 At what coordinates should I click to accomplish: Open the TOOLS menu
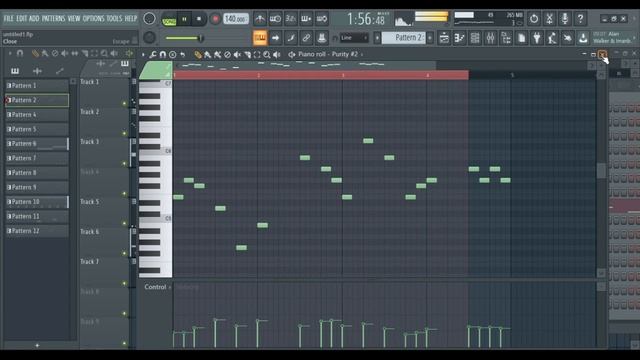tap(114, 19)
